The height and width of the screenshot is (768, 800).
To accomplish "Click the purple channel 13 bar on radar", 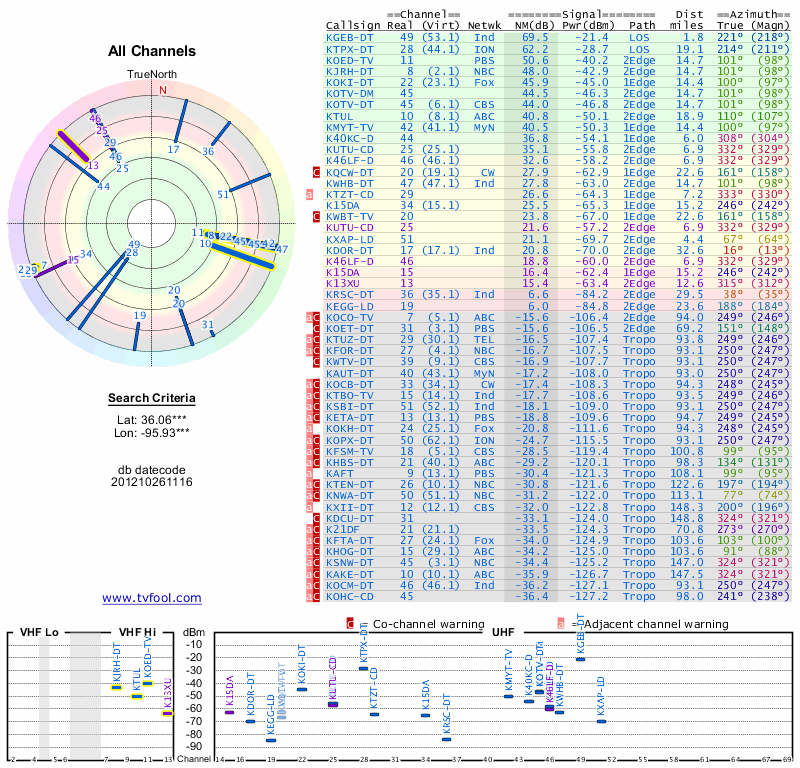I will (x=73, y=146).
